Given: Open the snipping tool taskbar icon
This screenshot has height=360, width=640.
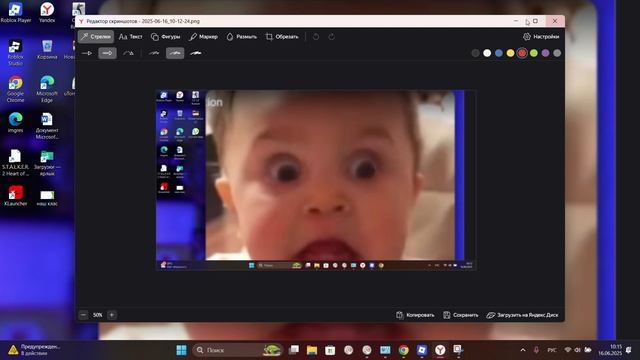Looking at the screenshot, I should 458,350.
